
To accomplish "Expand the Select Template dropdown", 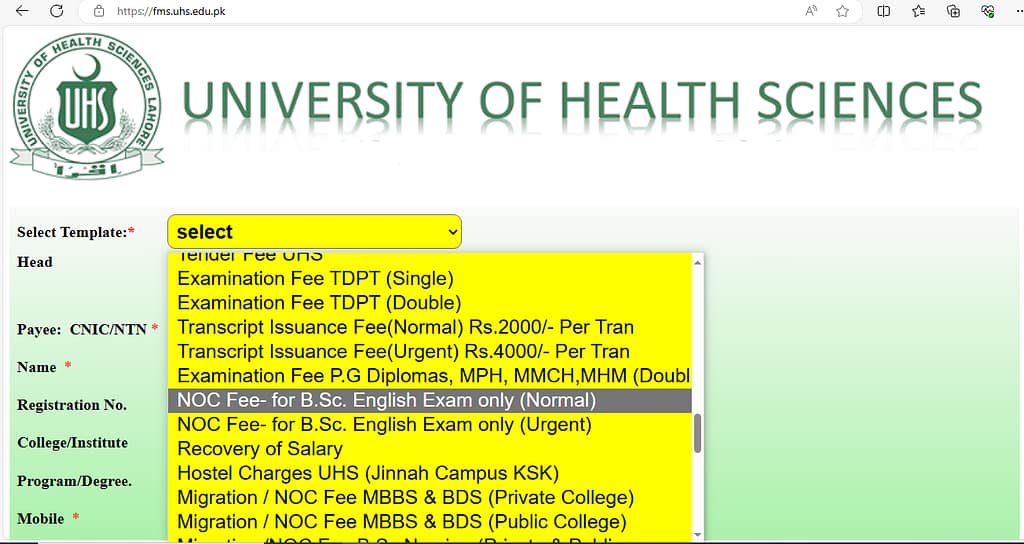I will click(314, 232).
